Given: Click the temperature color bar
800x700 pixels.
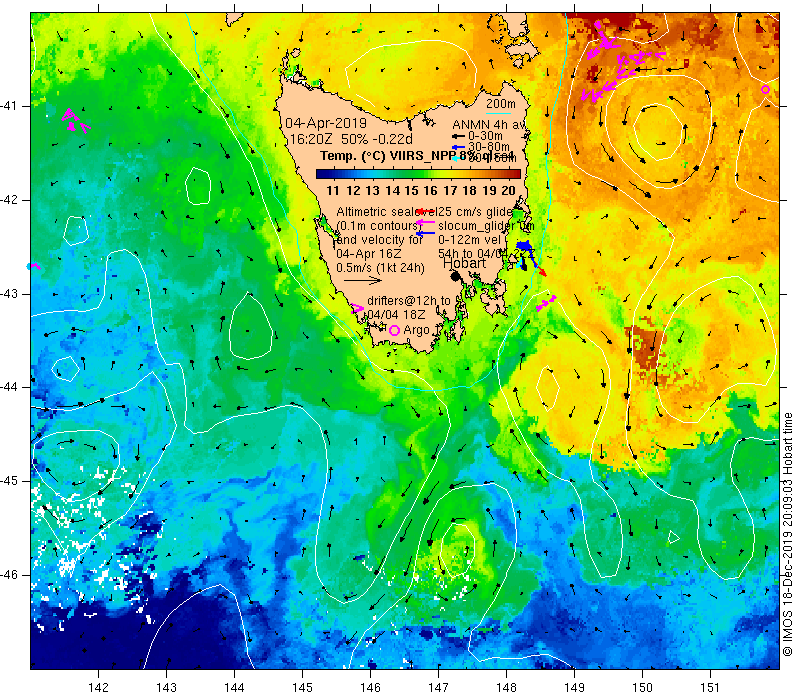Looking at the screenshot, I should click(x=418, y=174).
